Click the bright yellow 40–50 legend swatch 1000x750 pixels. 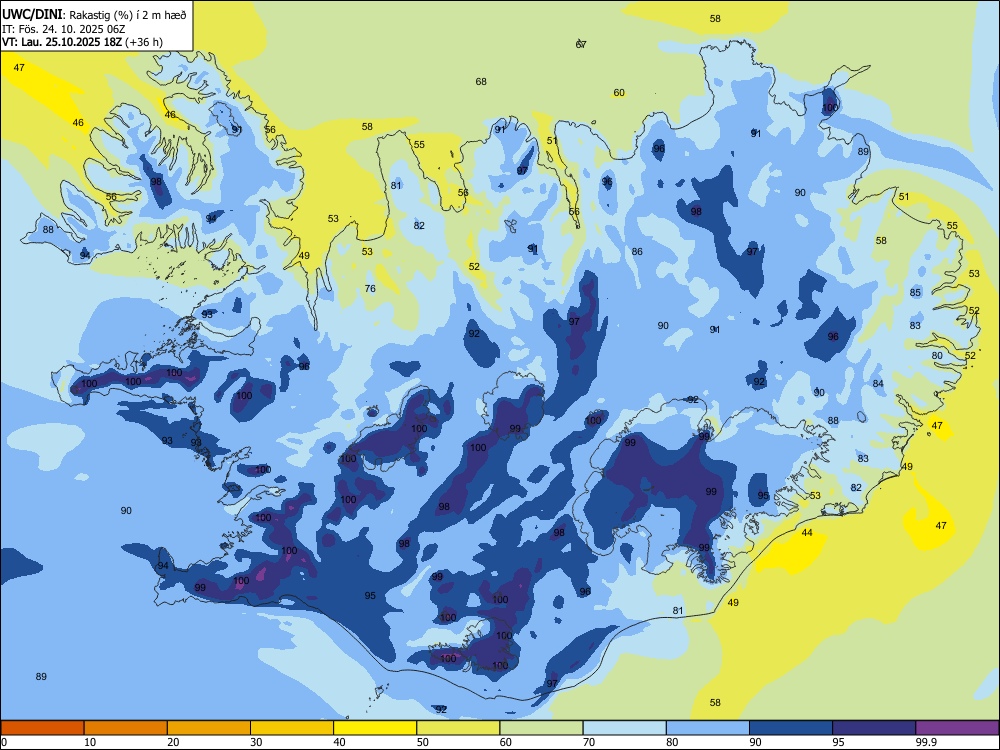pyautogui.click(x=375, y=728)
